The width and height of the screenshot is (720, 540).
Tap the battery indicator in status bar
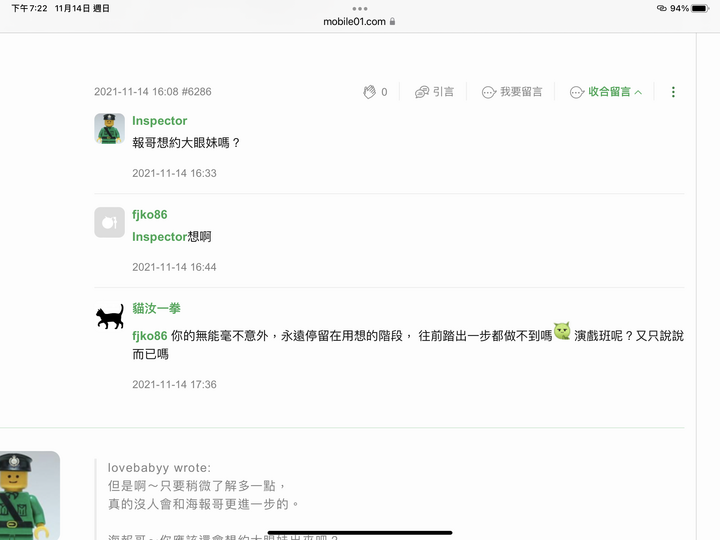point(700,8)
